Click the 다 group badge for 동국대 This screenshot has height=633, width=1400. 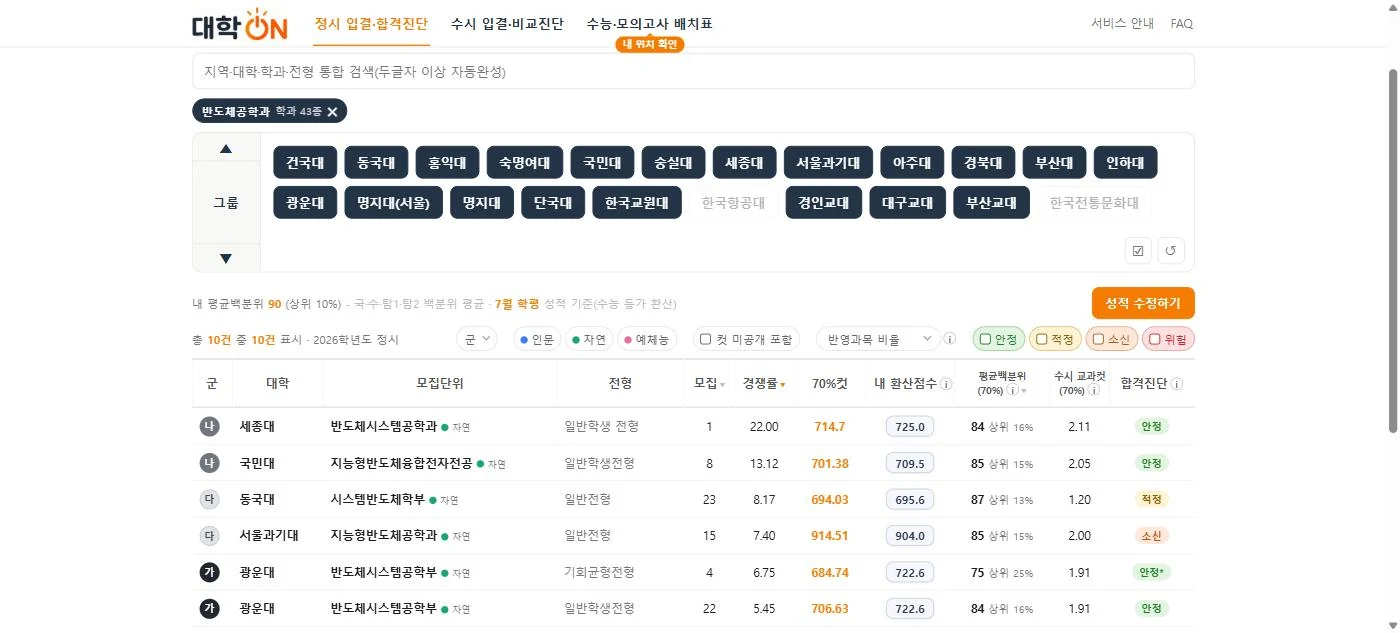pyautogui.click(x=209, y=499)
